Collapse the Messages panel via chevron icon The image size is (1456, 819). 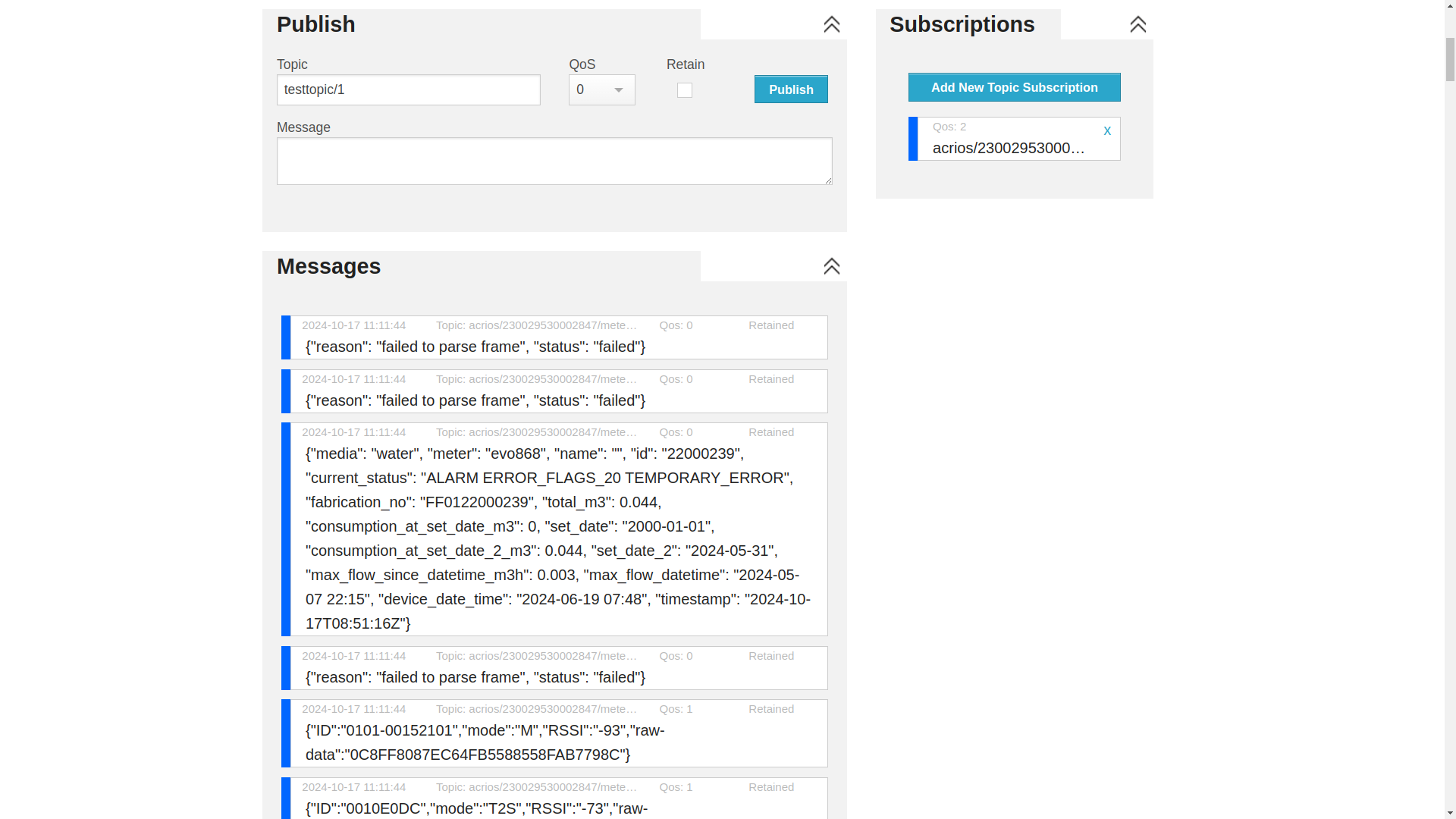(831, 267)
